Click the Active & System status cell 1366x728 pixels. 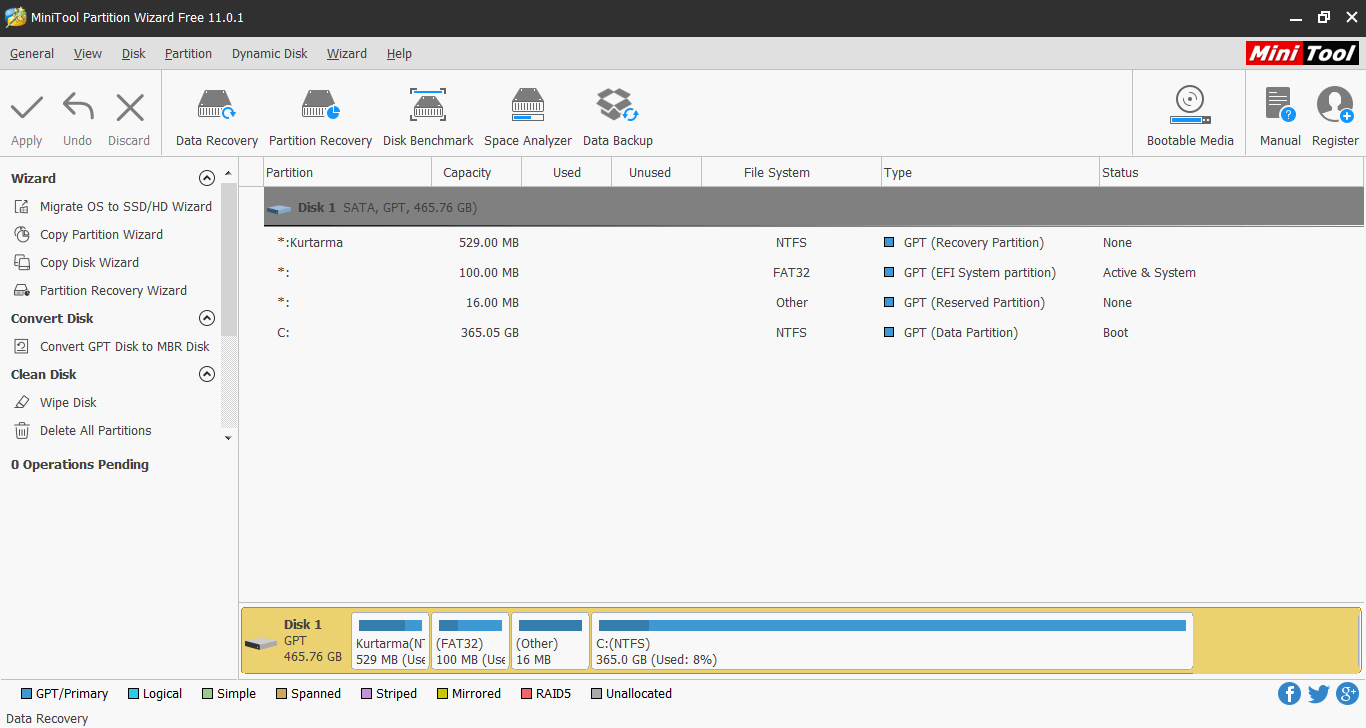[1149, 273]
